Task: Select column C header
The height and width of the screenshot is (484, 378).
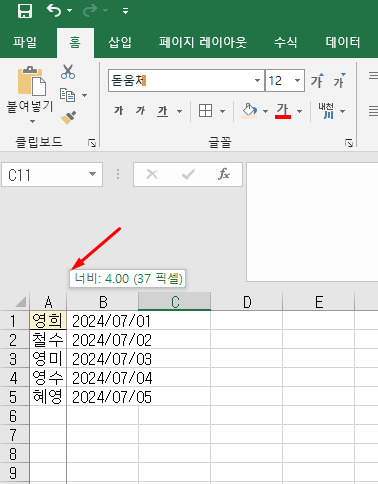Action: click(x=175, y=302)
